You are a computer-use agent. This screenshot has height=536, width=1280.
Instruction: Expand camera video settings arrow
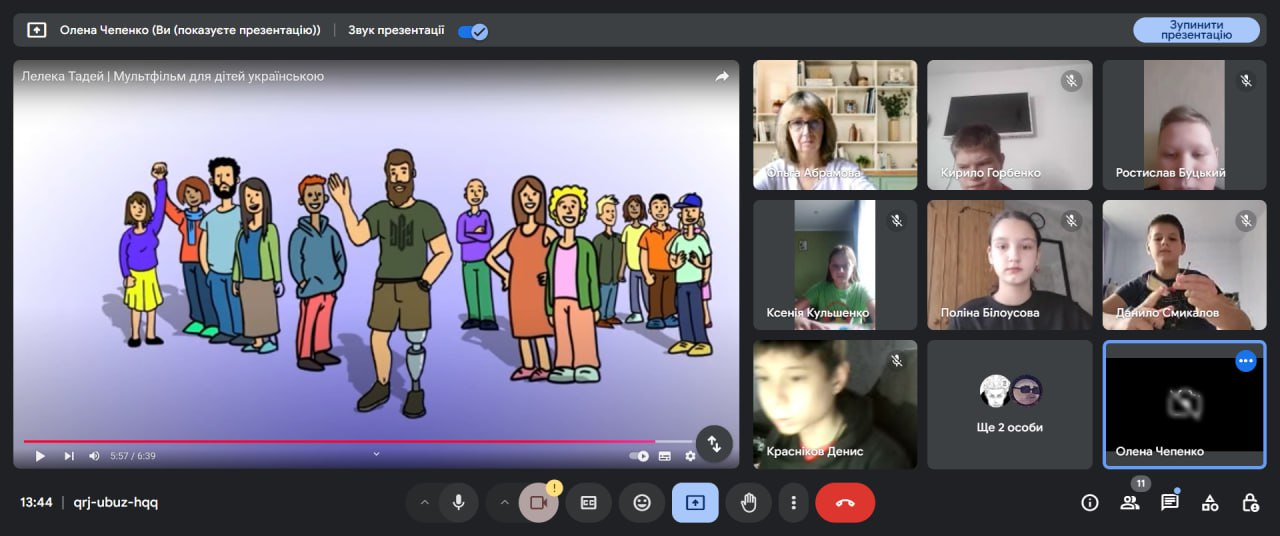click(x=504, y=502)
